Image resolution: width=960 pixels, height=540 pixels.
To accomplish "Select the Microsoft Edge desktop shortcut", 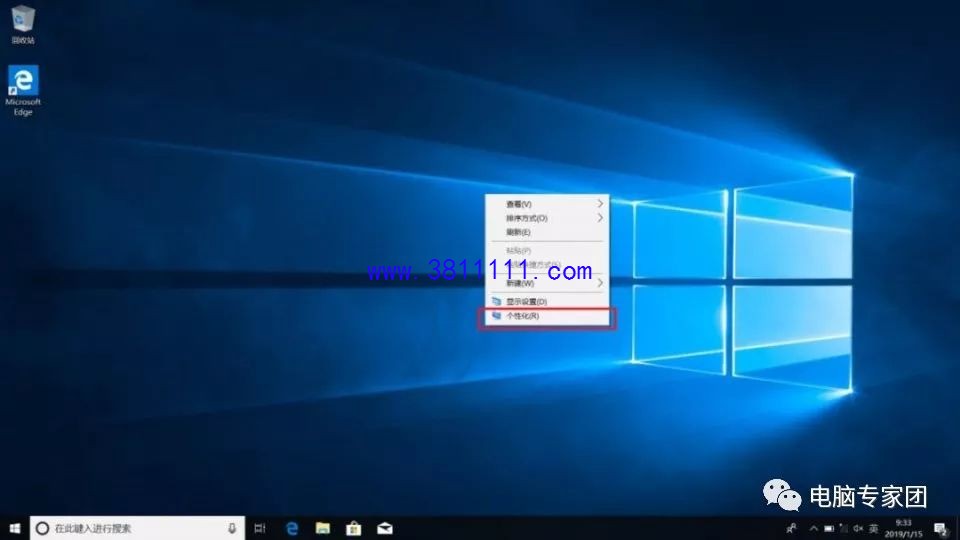I will click(23, 91).
